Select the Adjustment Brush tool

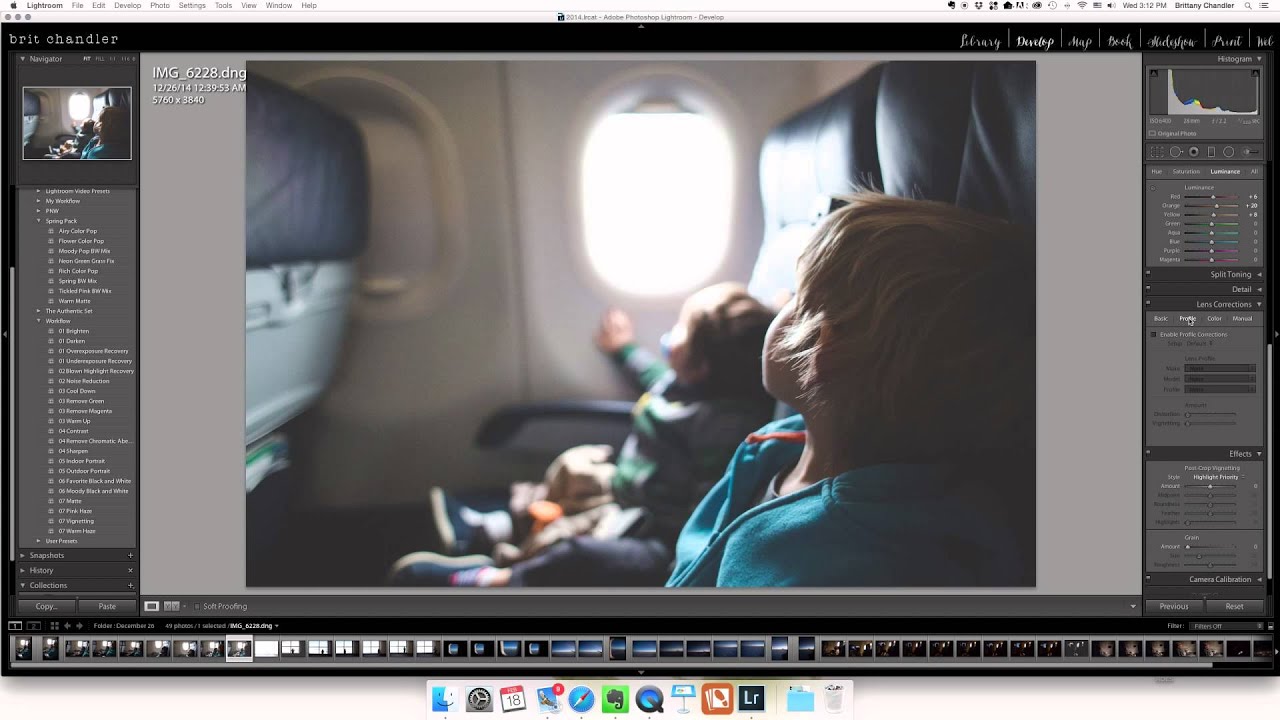coord(1249,152)
